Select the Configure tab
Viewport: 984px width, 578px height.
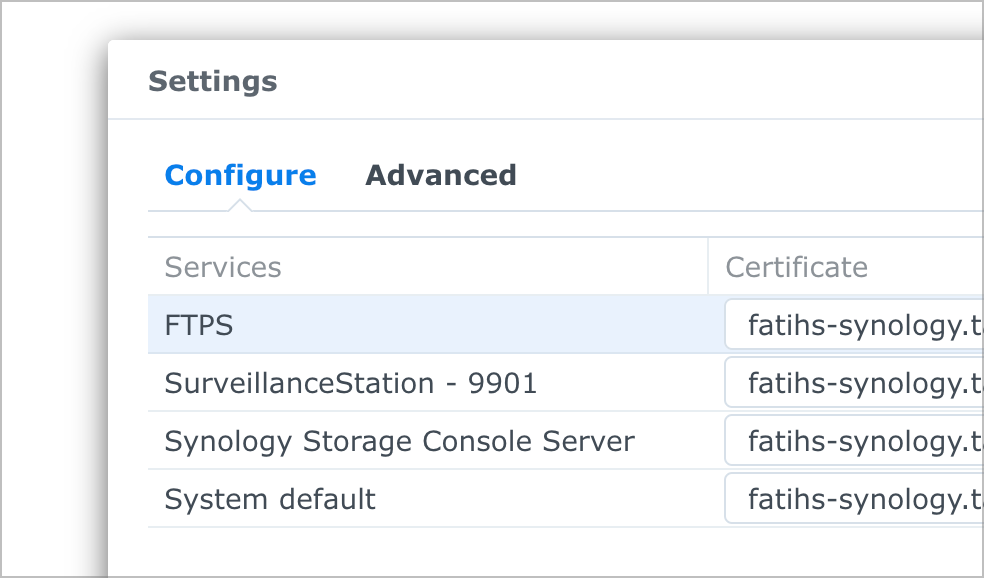pos(240,175)
